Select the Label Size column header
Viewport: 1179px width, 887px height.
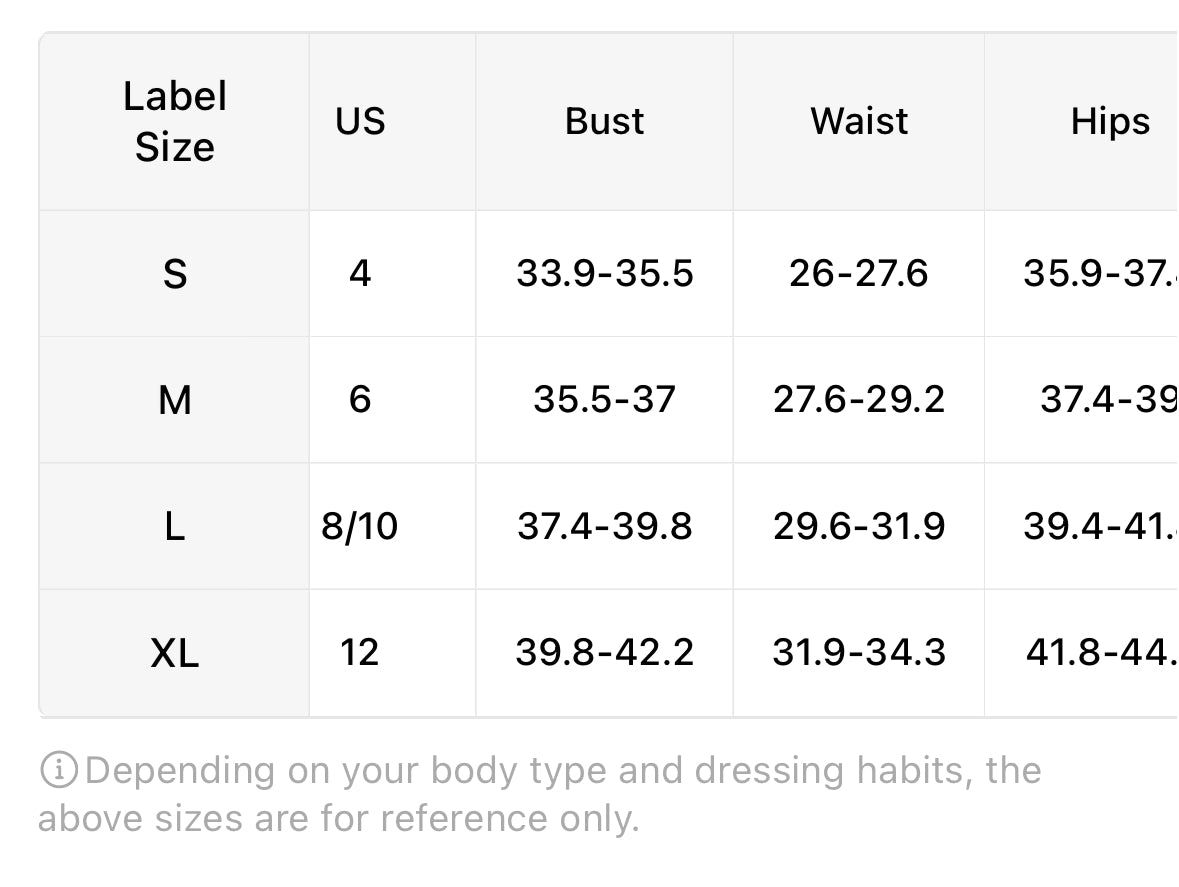[x=174, y=121]
